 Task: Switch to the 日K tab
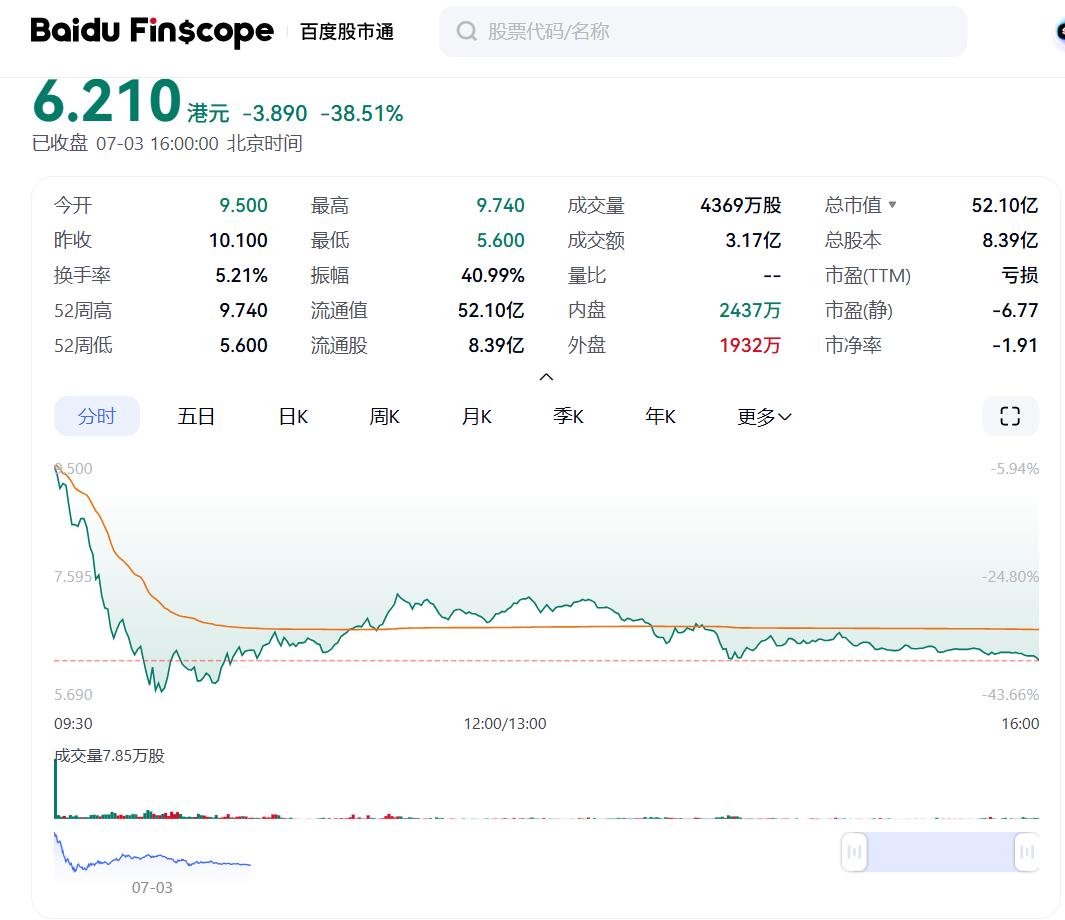tap(293, 416)
